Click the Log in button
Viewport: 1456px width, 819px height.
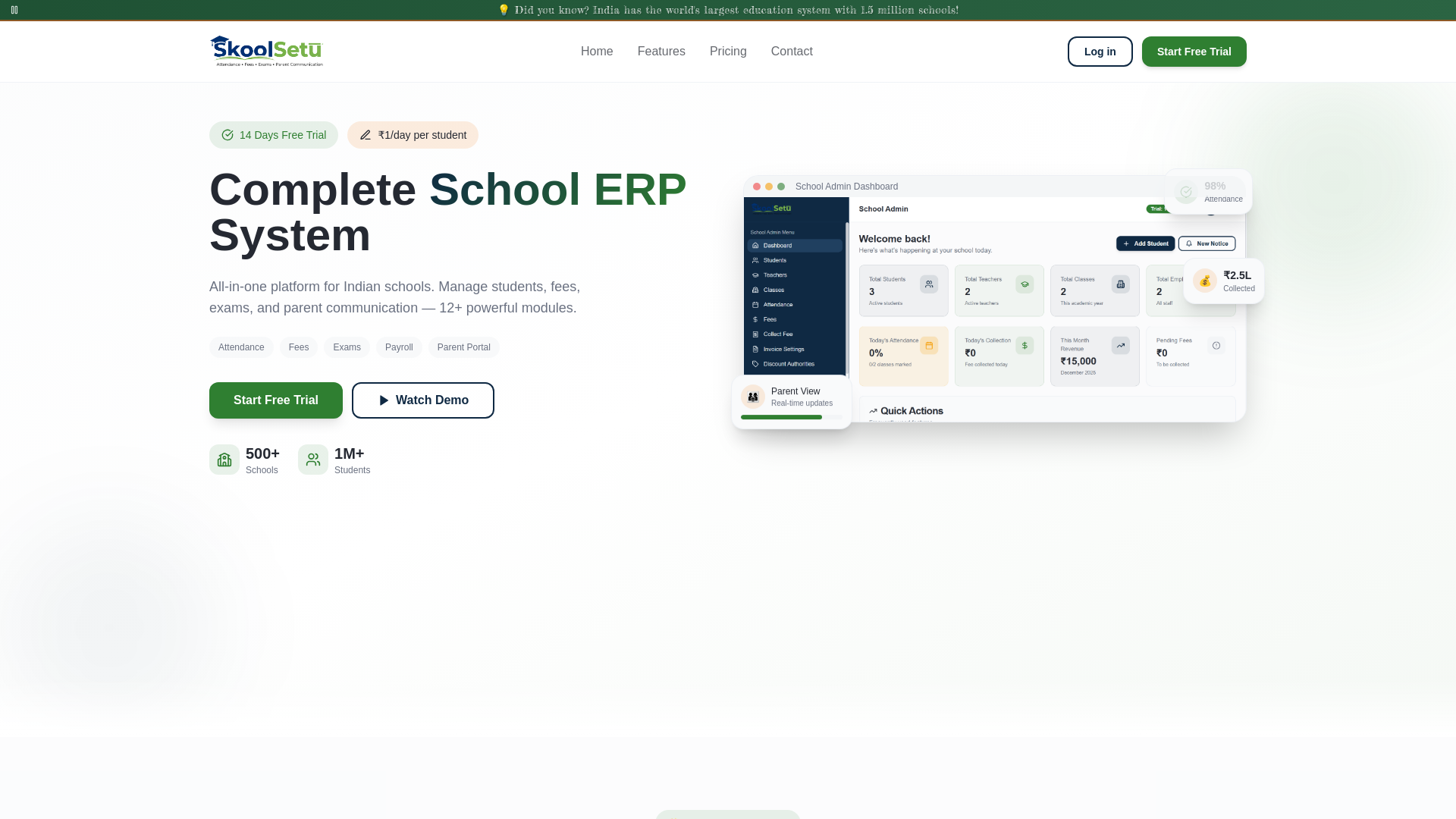(1100, 52)
